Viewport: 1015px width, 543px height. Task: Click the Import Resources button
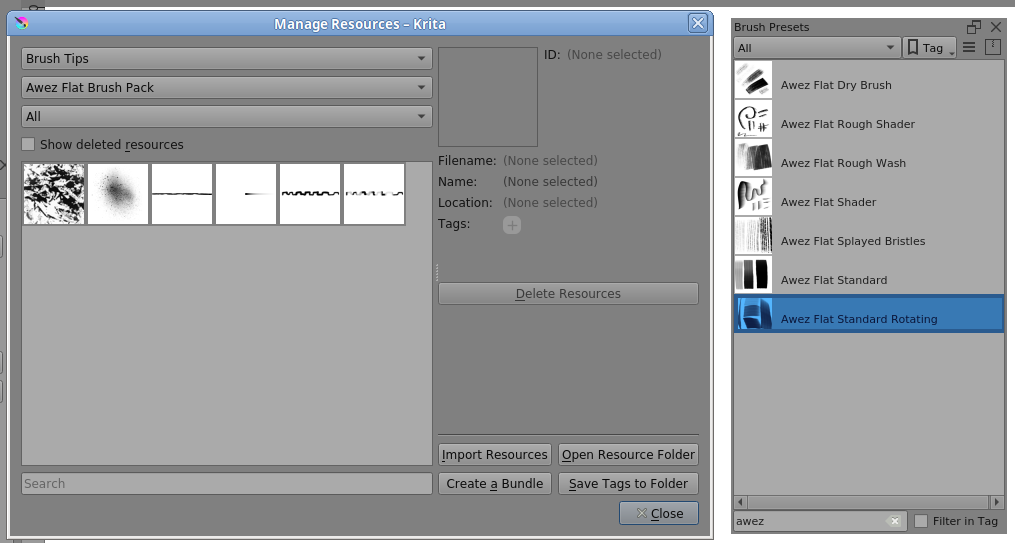pyautogui.click(x=495, y=454)
